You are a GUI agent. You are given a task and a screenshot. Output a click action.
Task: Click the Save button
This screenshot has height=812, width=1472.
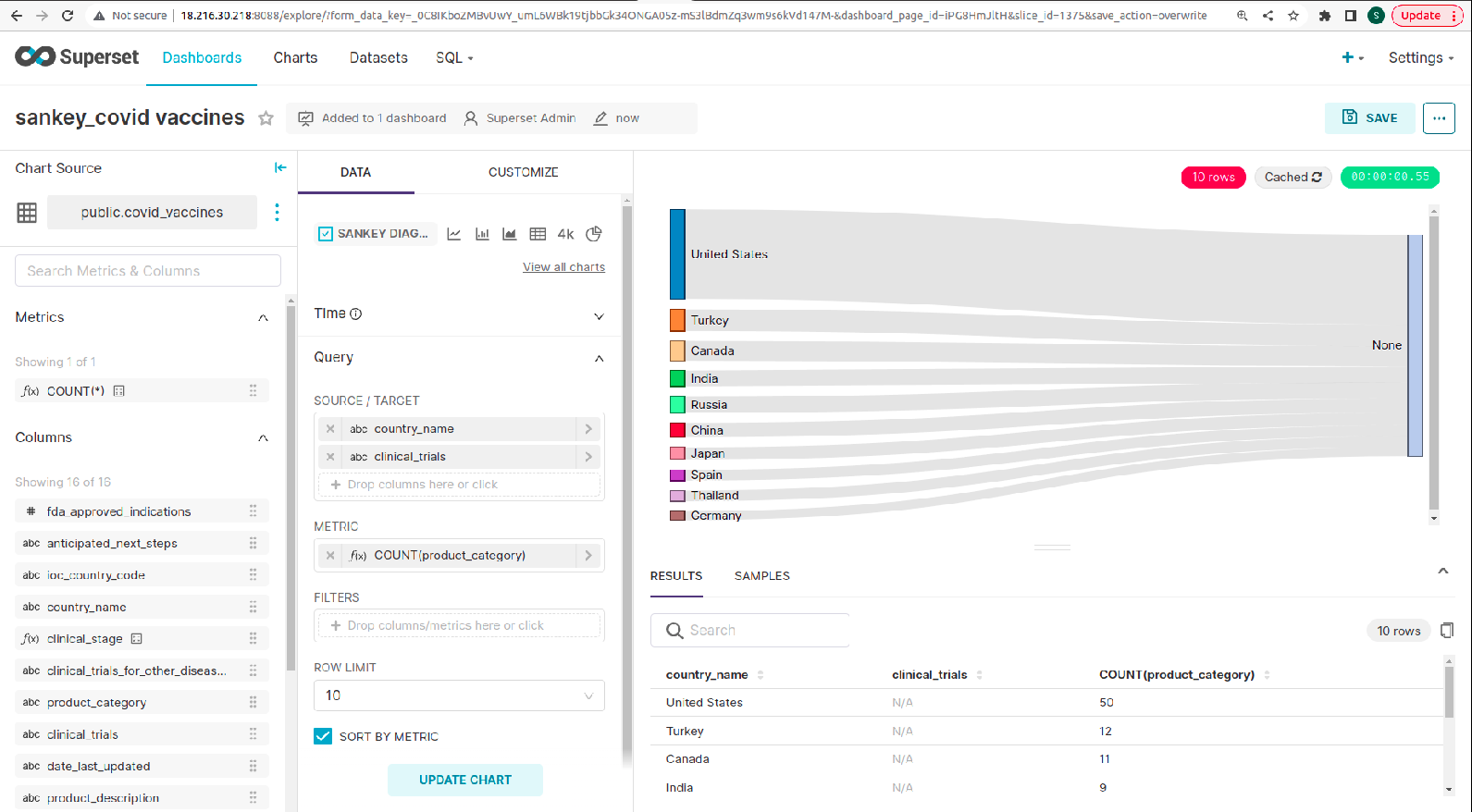coord(1370,117)
